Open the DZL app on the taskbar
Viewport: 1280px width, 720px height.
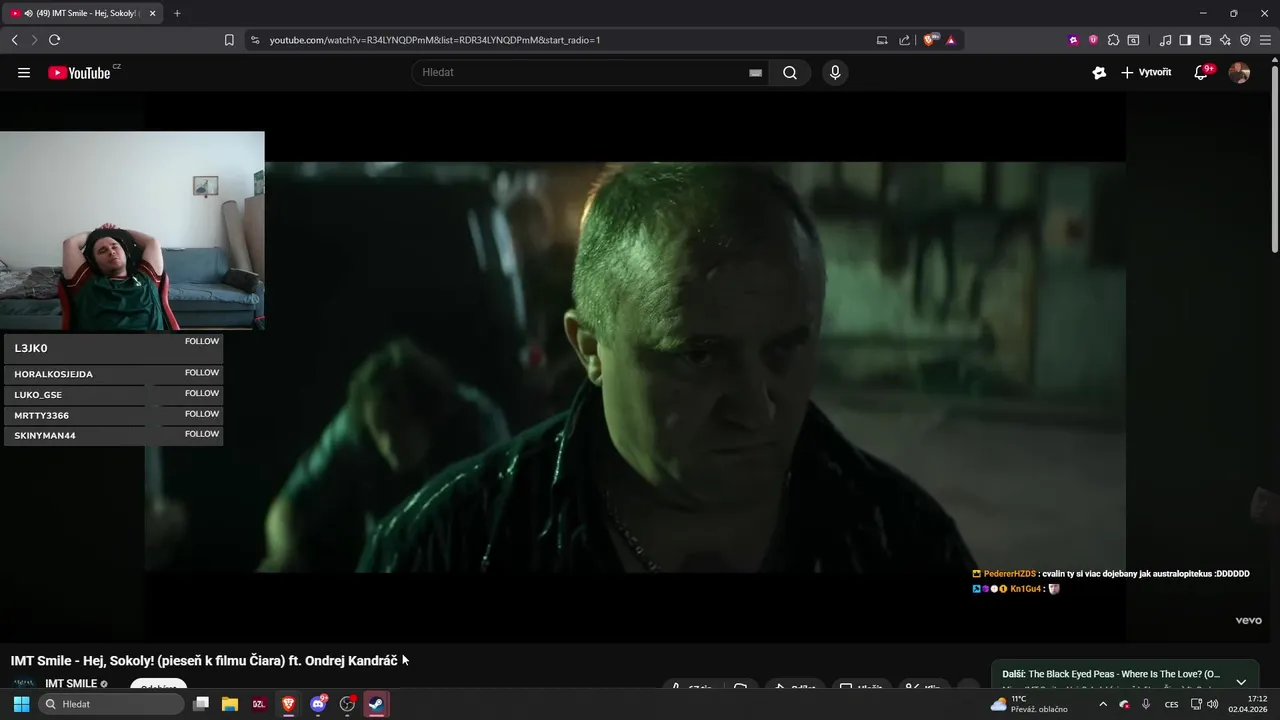click(259, 704)
